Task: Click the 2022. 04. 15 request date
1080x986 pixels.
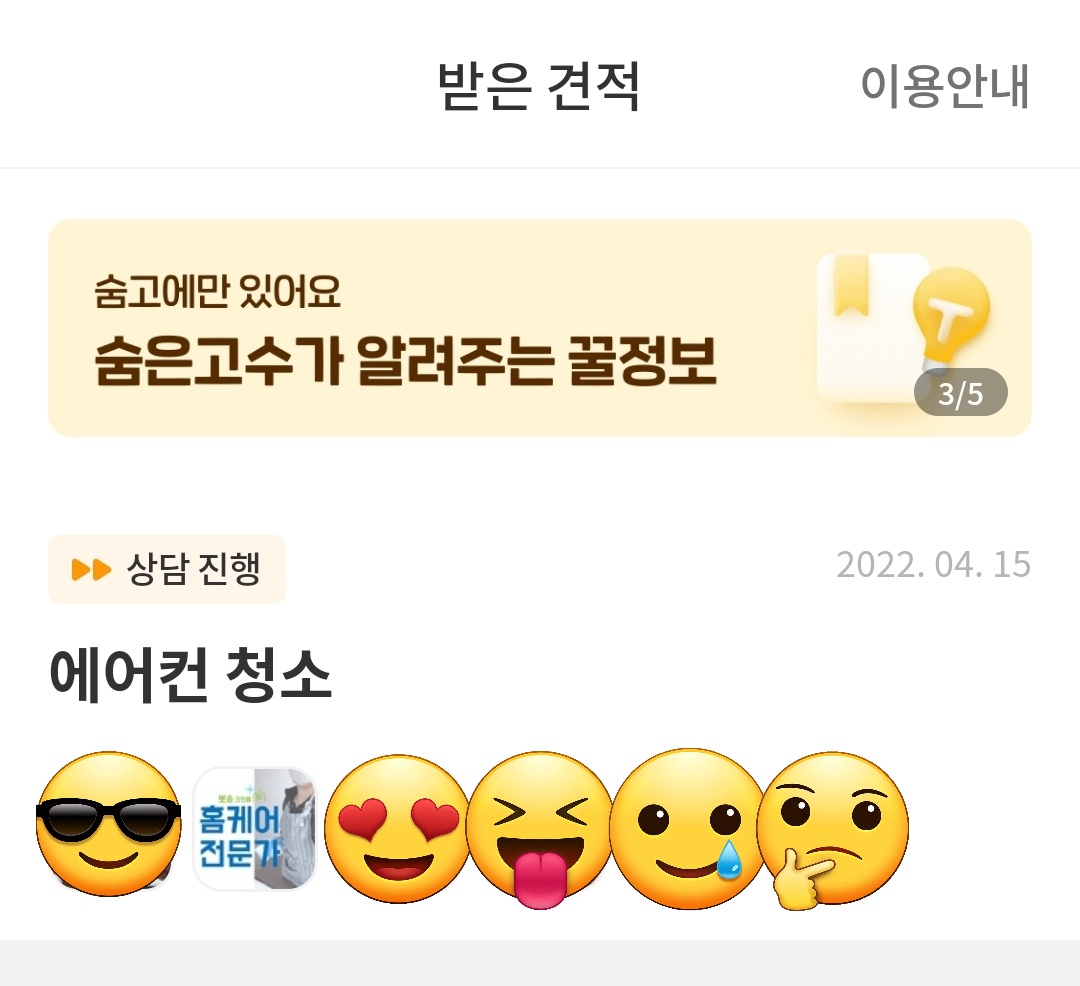Action: click(933, 565)
